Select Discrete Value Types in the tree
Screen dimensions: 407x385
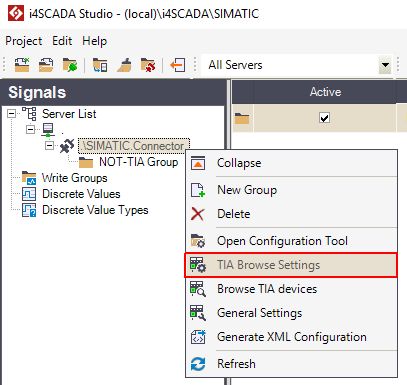(95, 210)
